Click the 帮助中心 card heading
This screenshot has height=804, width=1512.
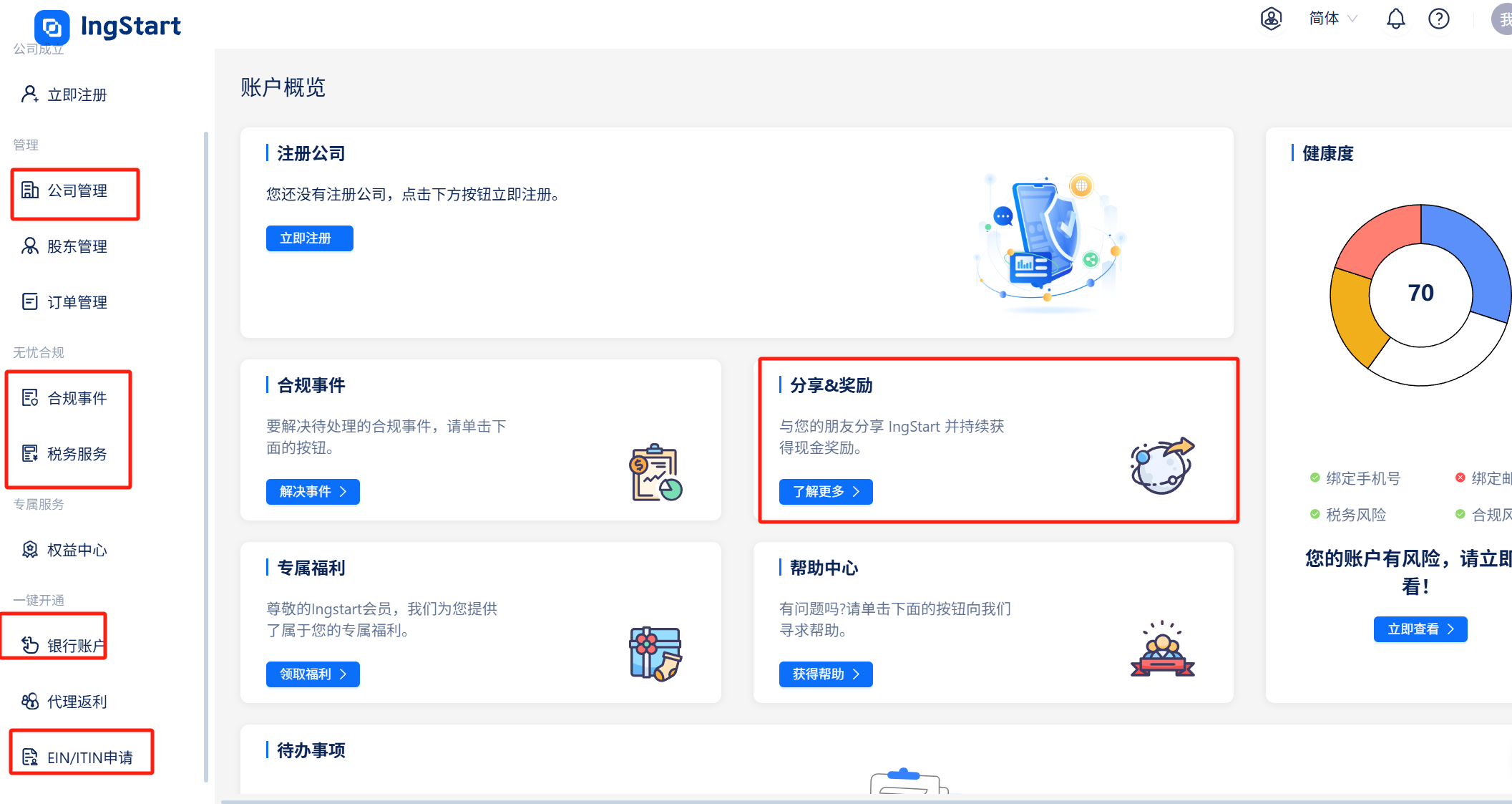824,568
